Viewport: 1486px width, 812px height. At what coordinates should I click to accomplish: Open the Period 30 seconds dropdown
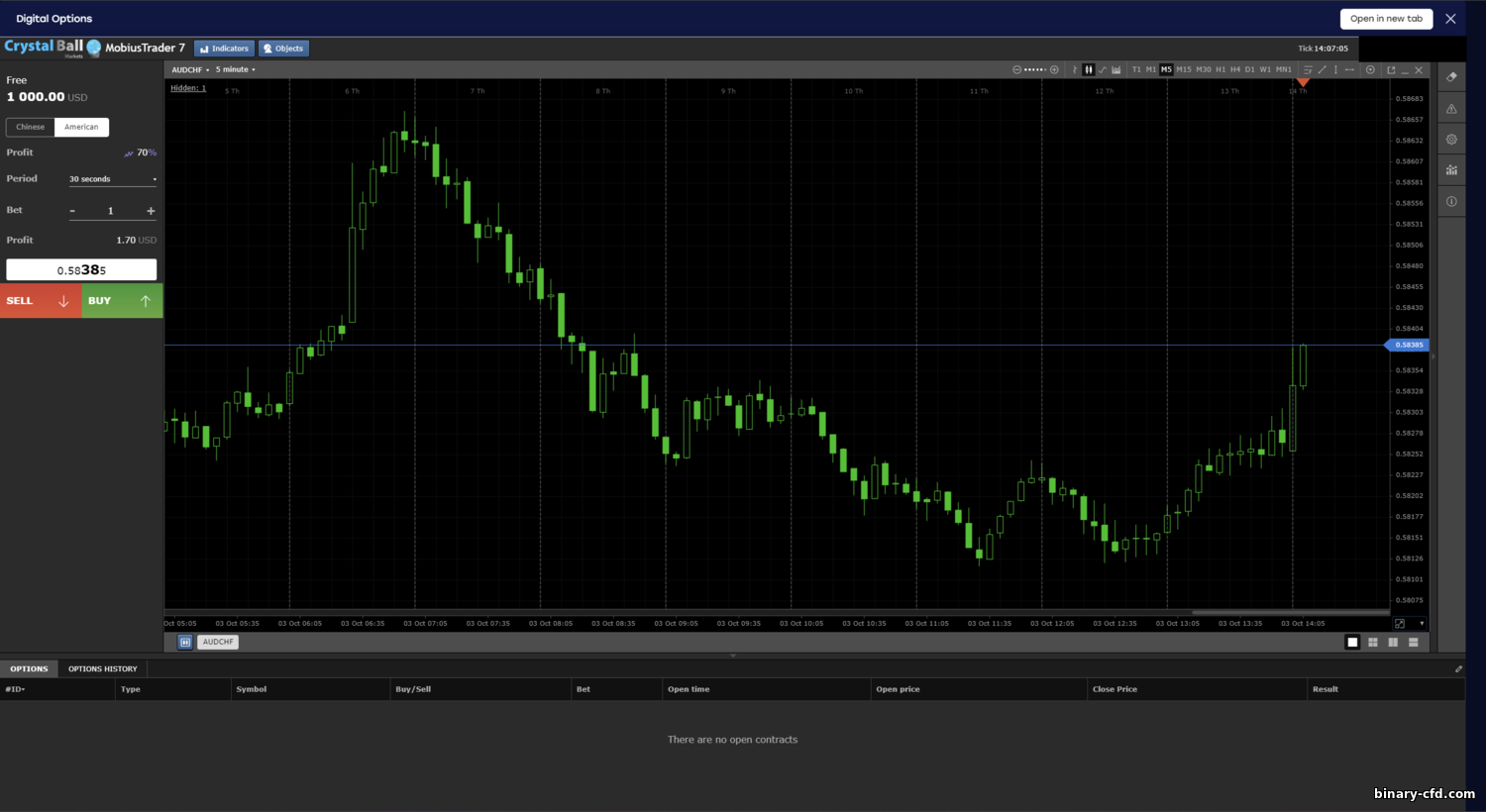coord(113,179)
